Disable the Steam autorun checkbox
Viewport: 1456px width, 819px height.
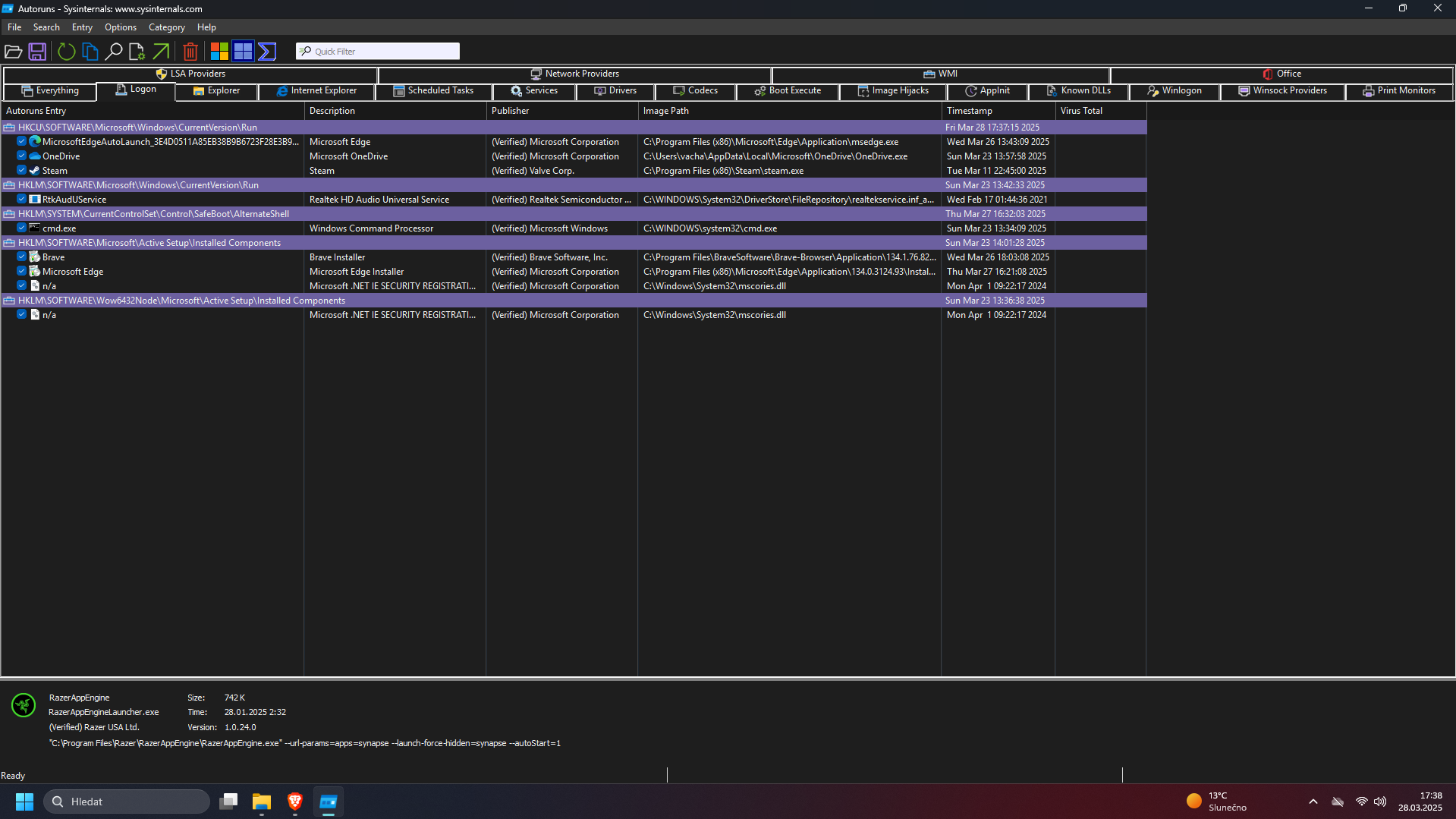click(x=22, y=171)
